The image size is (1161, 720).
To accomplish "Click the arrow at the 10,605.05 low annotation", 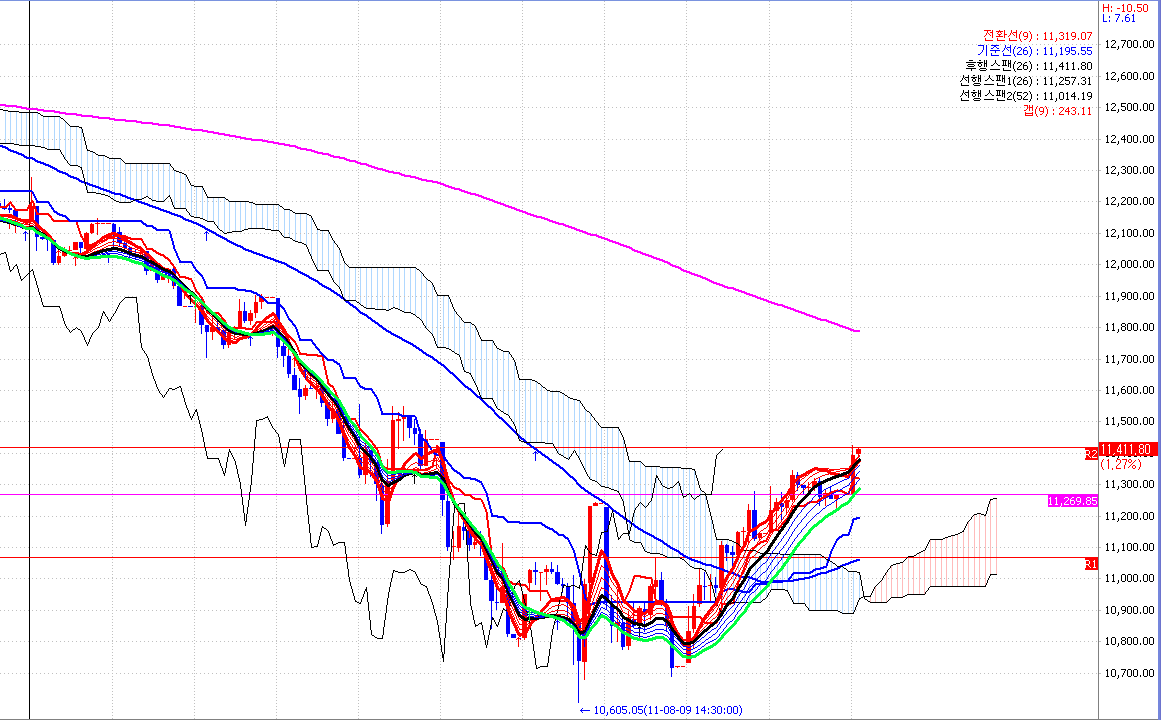I will pyautogui.click(x=585, y=710).
